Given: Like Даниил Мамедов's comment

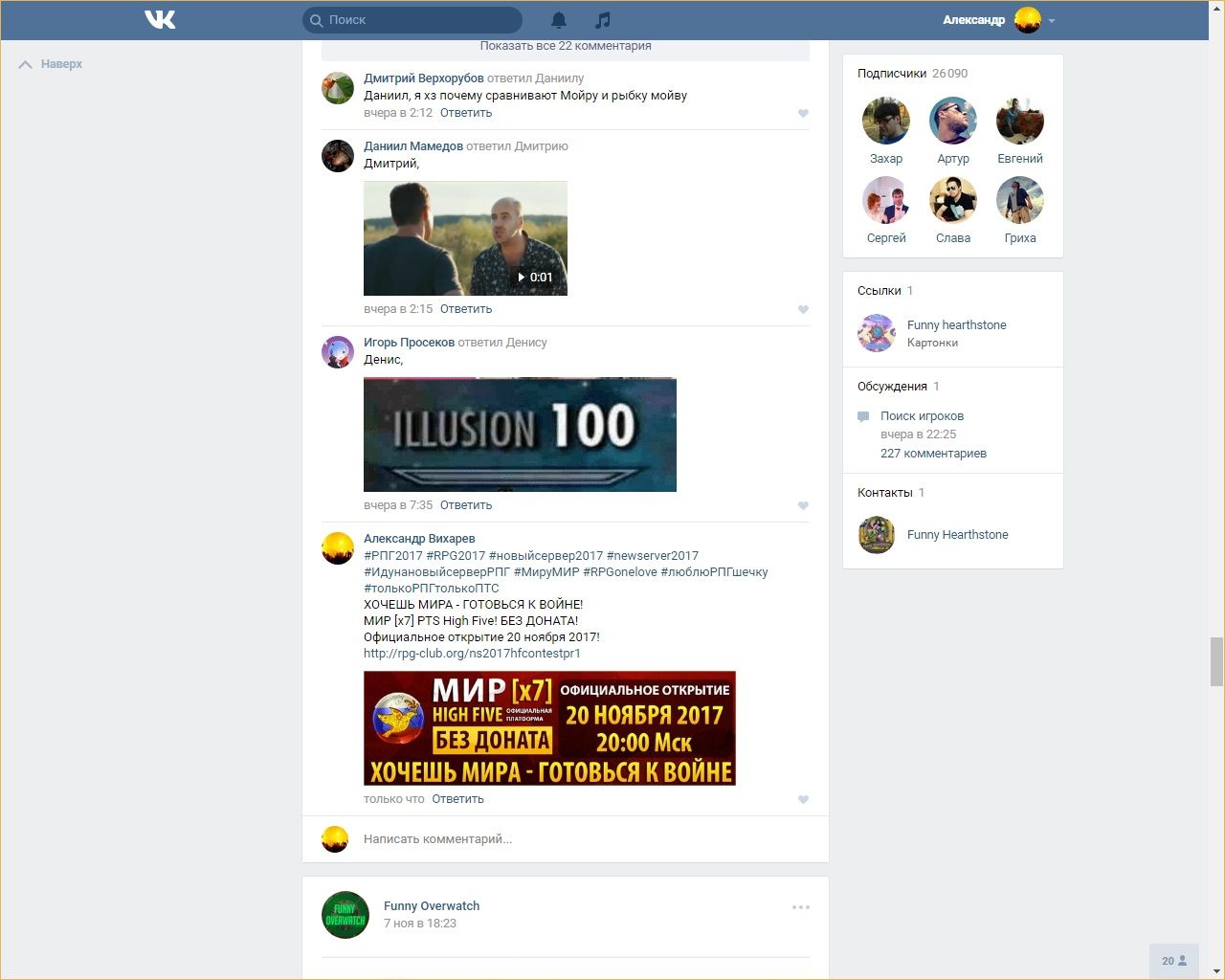Looking at the screenshot, I should click(x=803, y=309).
